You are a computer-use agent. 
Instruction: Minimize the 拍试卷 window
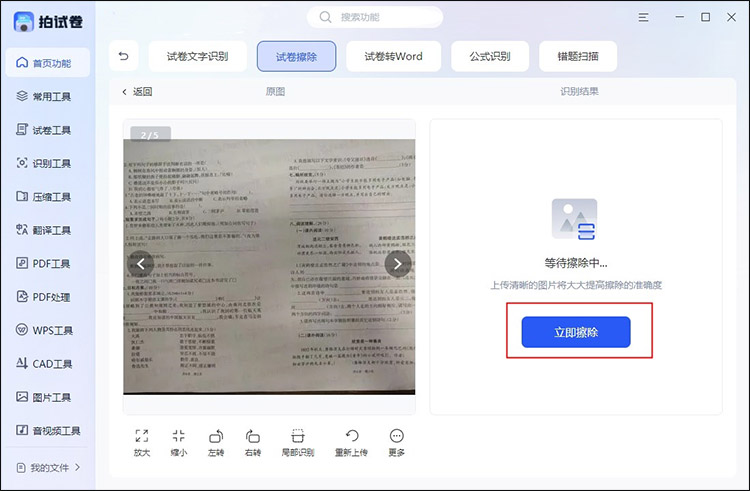(680, 17)
